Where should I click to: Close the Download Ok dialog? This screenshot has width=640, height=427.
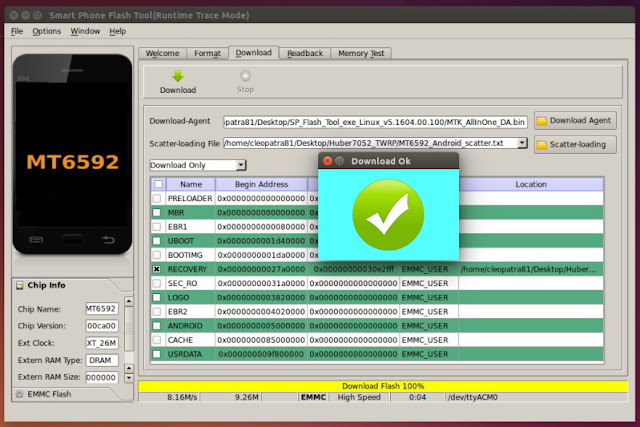click(327, 161)
